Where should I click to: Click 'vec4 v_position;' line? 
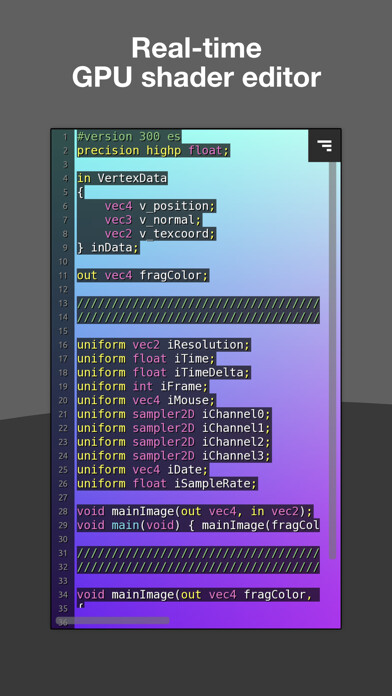pyautogui.click(x=160, y=206)
